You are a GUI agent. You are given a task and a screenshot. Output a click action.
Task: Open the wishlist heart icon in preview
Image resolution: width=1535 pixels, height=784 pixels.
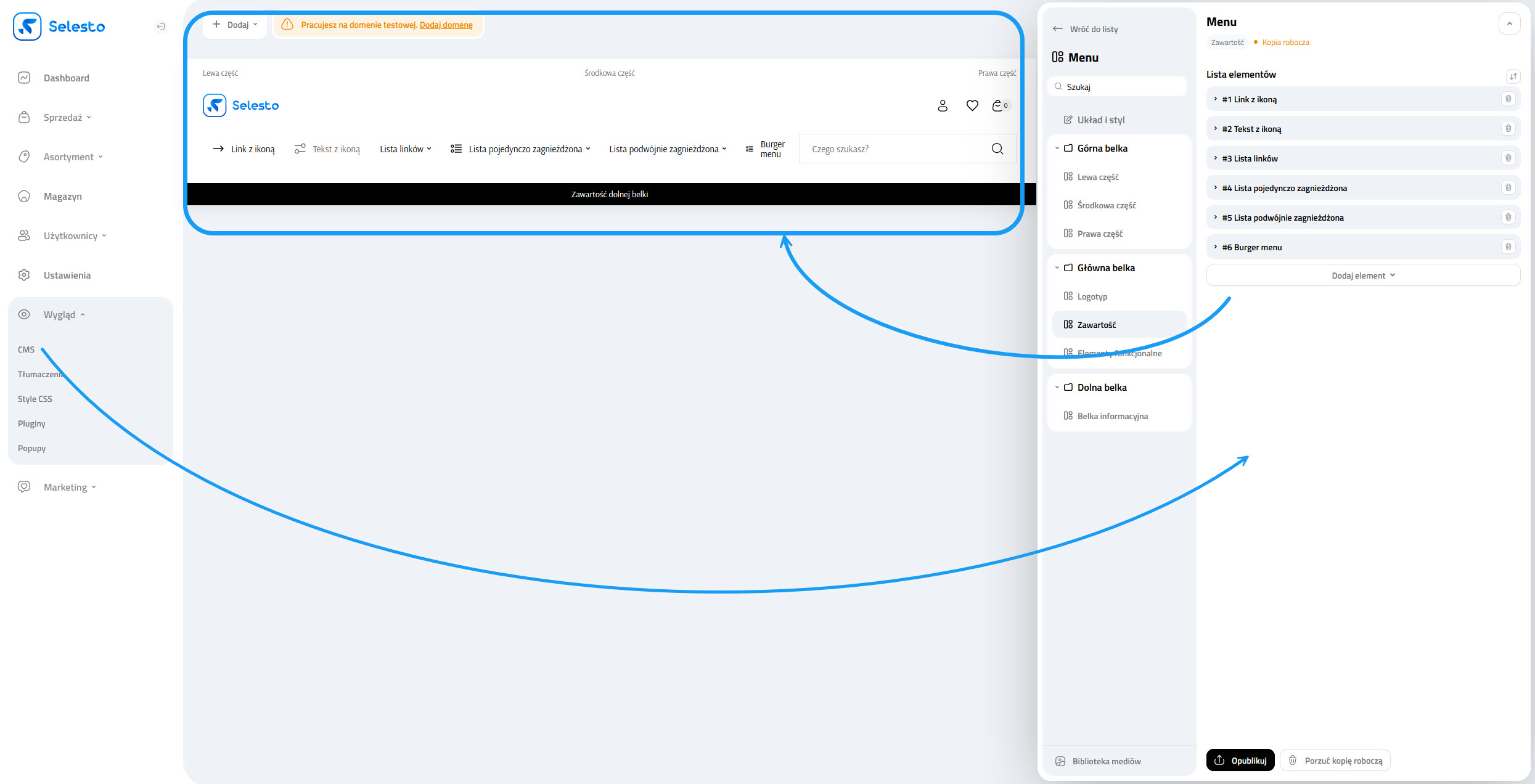pos(972,105)
